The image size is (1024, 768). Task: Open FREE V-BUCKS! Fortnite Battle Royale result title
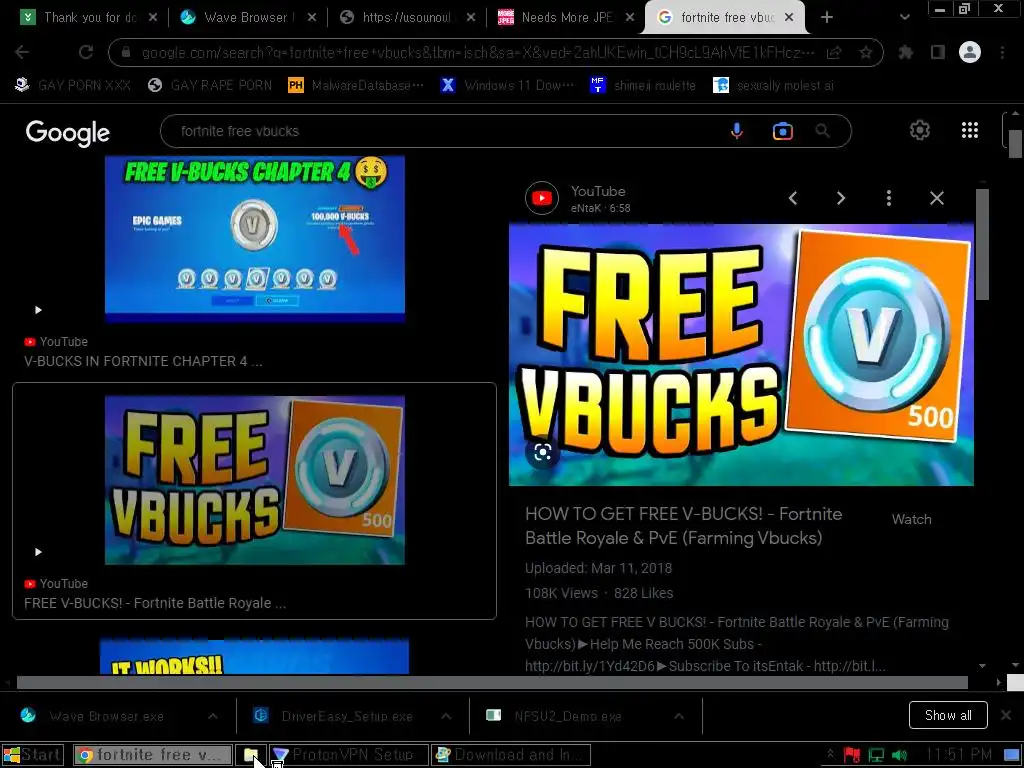(155, 603)
